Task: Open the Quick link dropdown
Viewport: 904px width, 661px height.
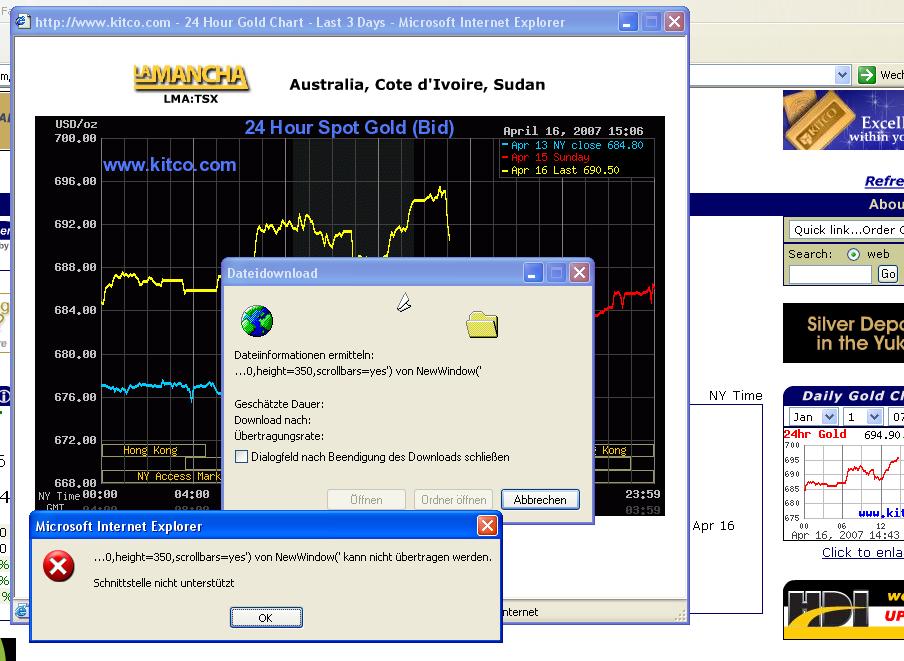Action: (845, 230)
